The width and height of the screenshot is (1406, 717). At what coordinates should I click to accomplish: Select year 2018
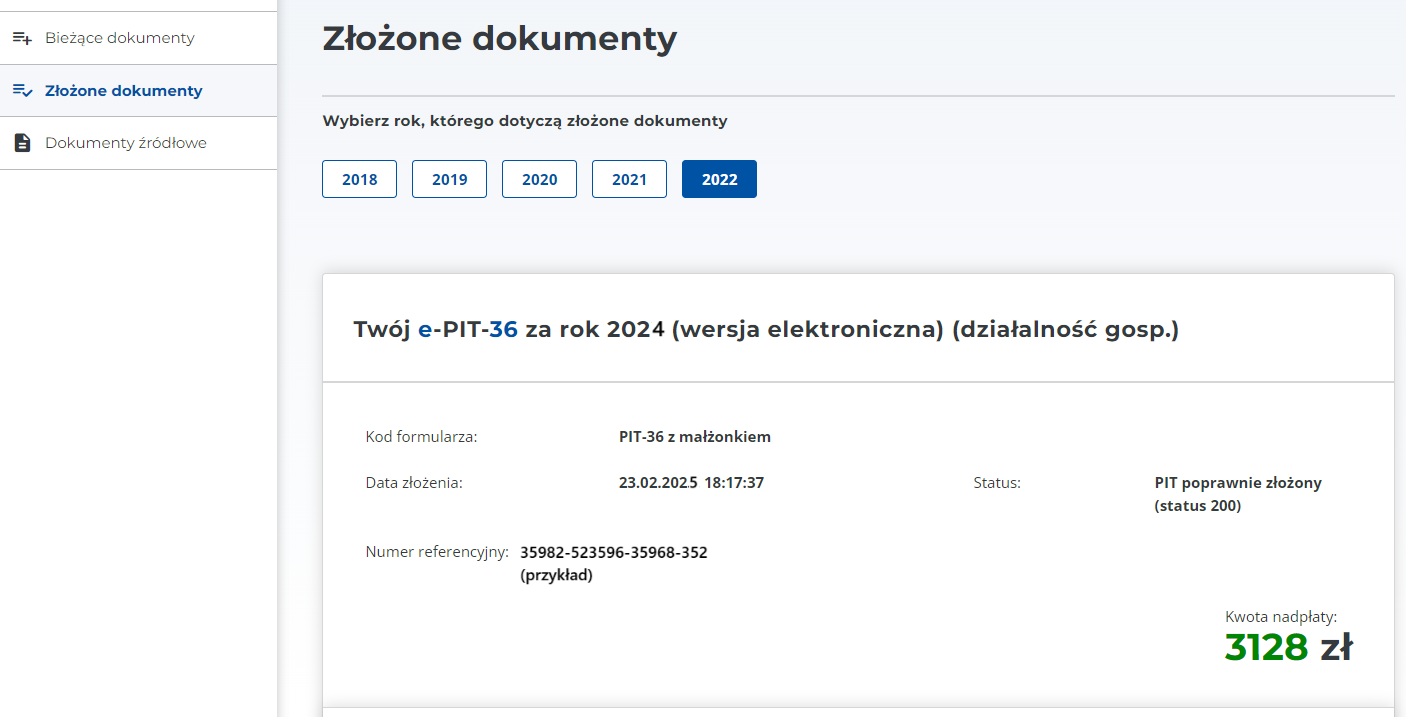click(x=359, y=178)
